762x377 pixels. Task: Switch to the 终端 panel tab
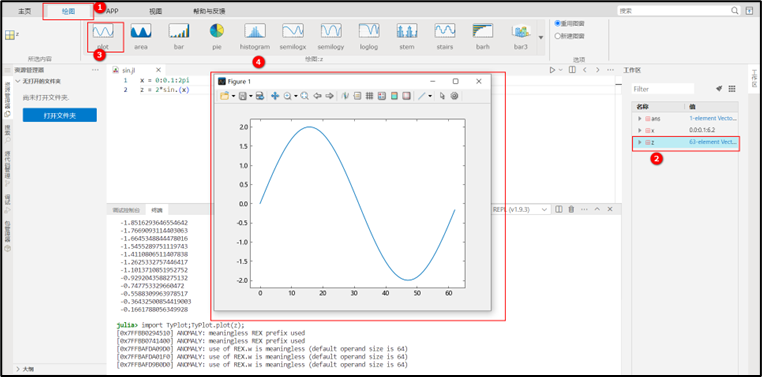coord(157,210)
